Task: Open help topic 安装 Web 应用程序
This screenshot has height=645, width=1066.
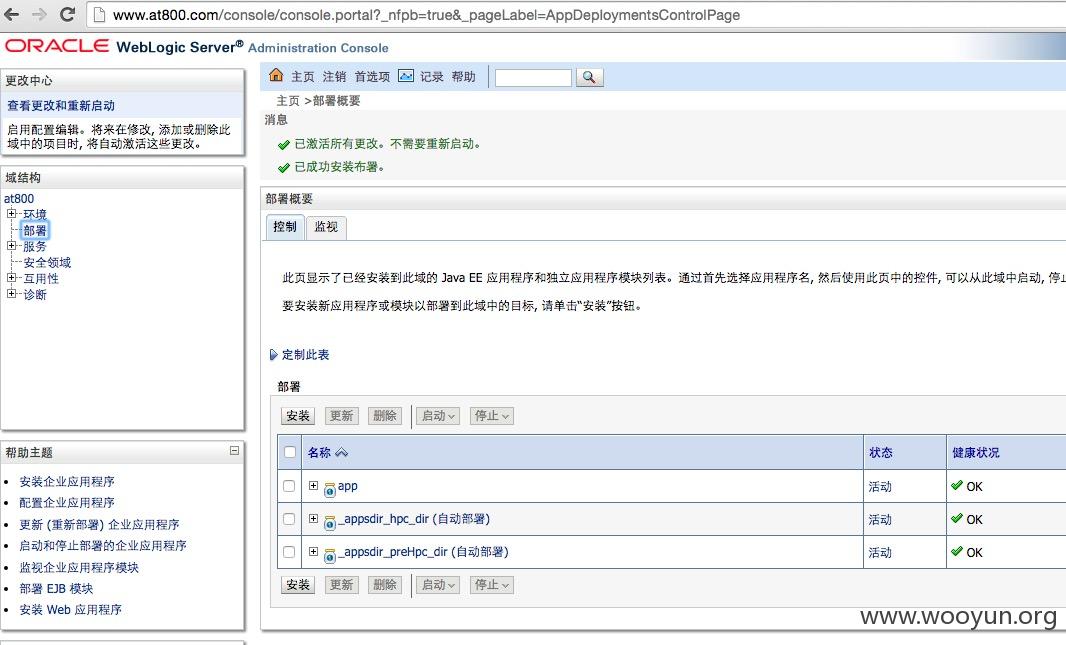Action: pos(70,610)
